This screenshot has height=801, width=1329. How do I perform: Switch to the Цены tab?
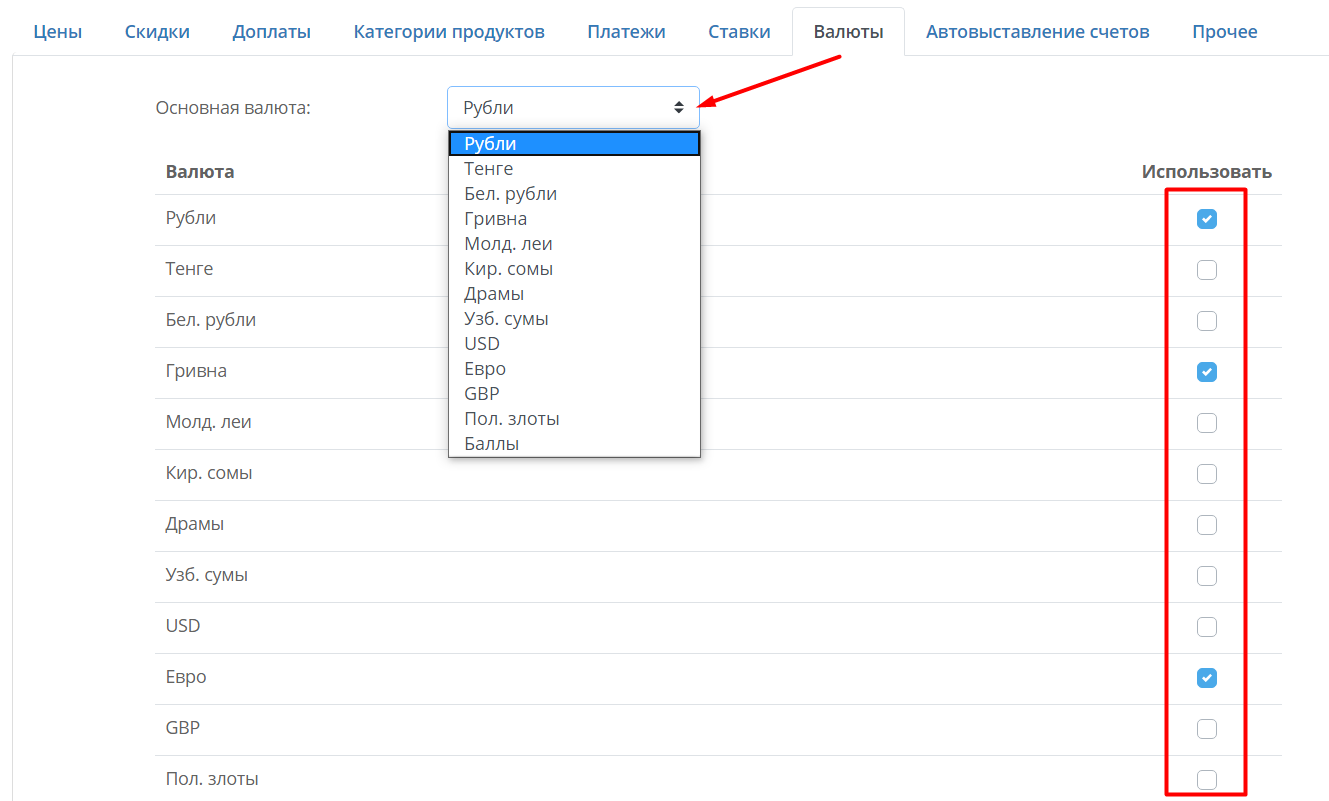58,32
